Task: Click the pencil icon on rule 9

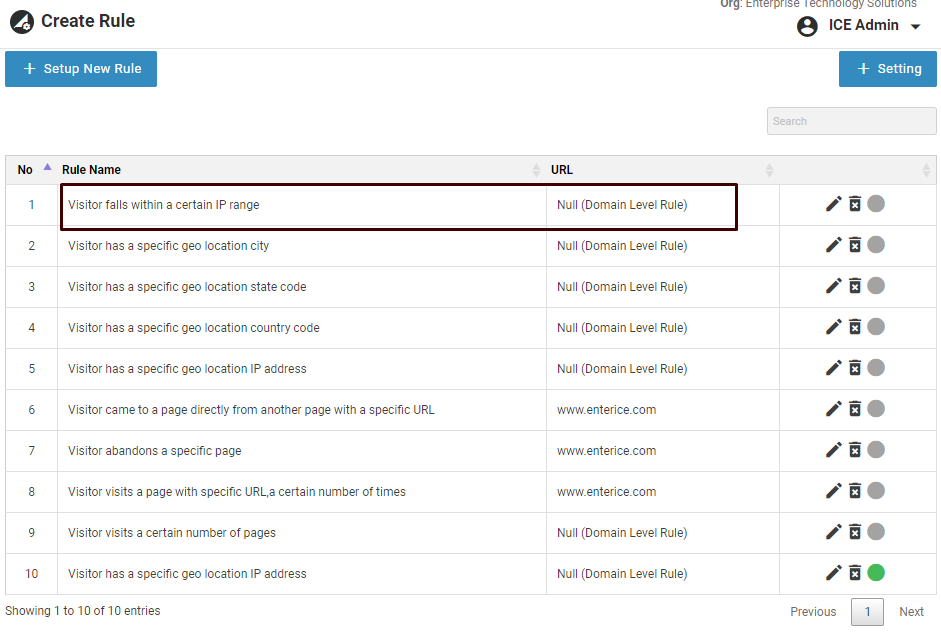Action: click(833, 532)
